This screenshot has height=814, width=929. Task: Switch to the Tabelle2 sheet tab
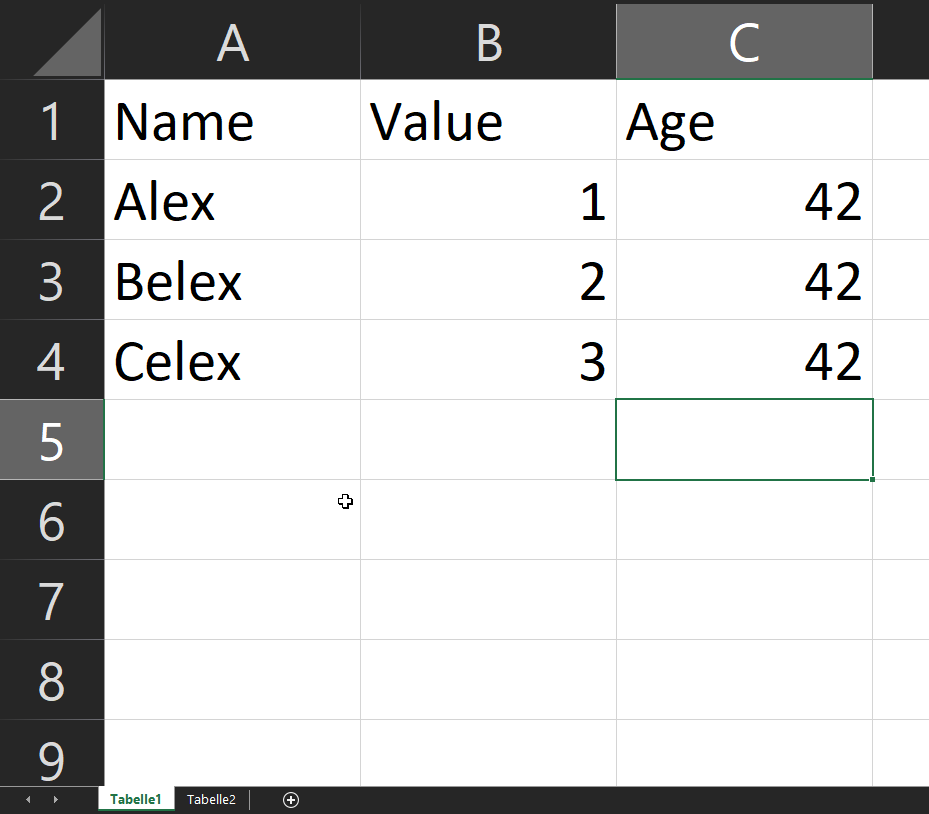coord(211,800)
